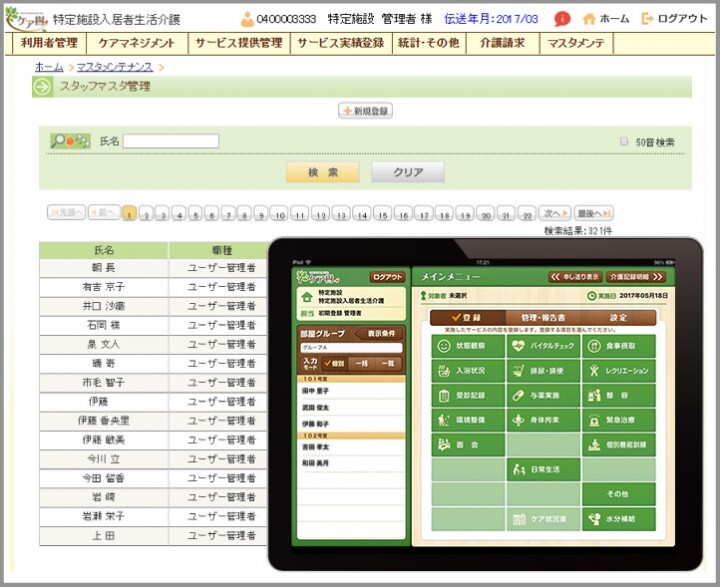
Task: Go to page 22 of results
Action: click(528, 214)
